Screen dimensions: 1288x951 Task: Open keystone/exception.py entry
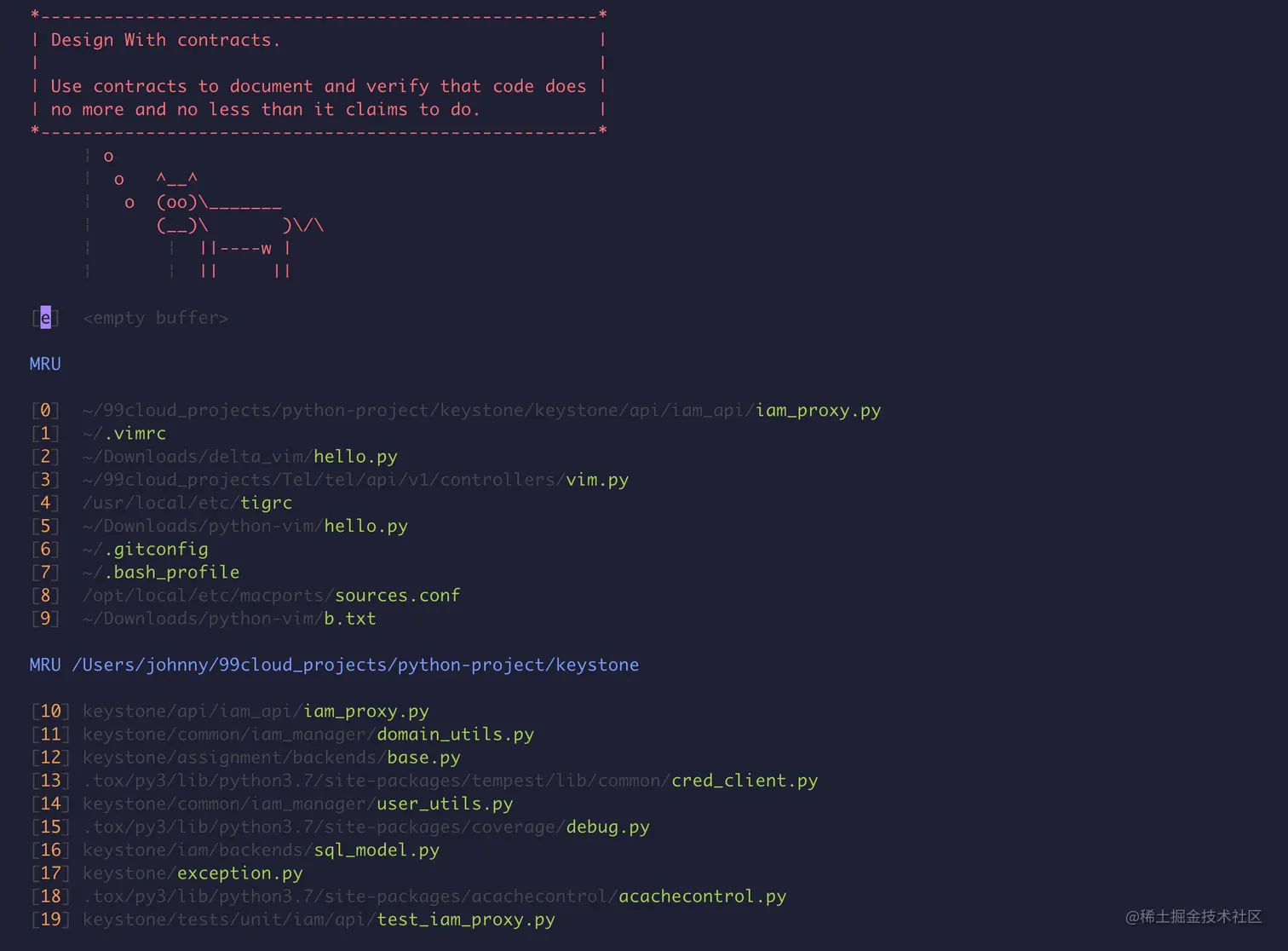click(167, 873)
